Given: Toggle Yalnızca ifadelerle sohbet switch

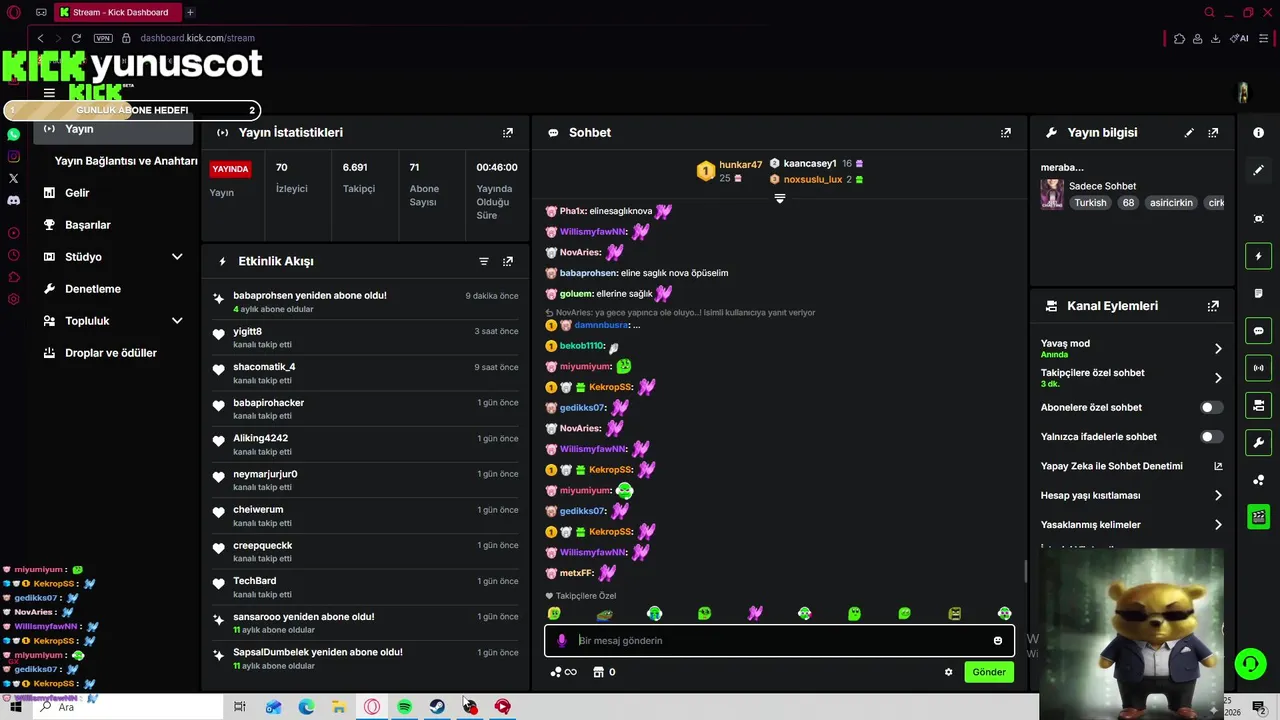Looking at the screenshot, I should point(1211,437).
